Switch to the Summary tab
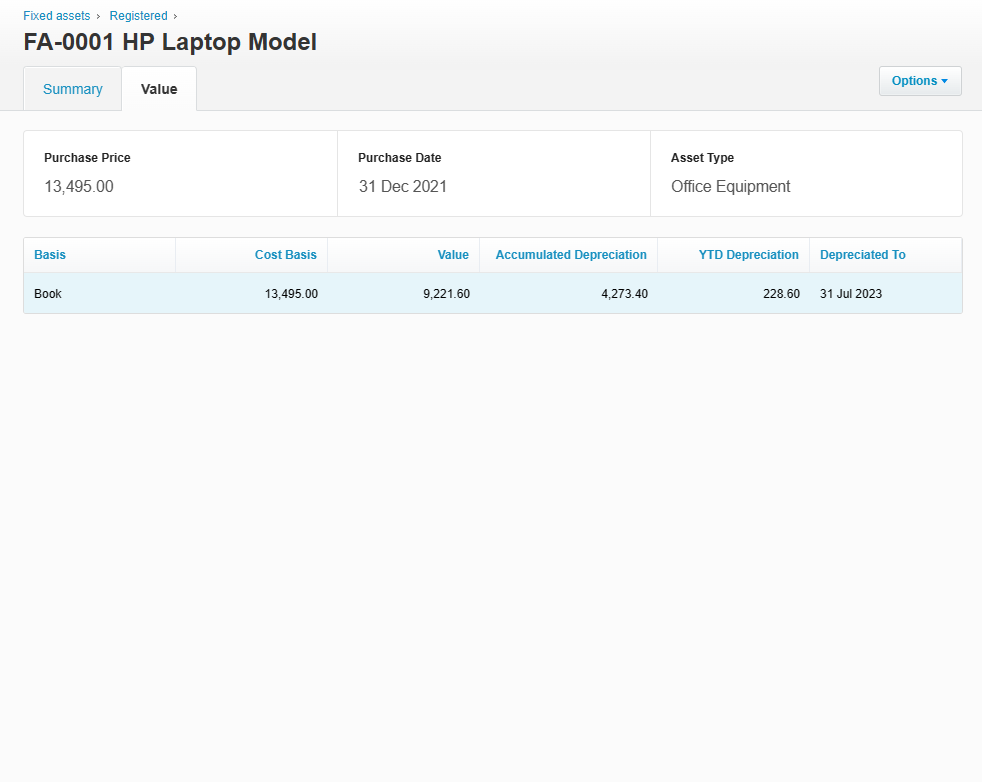 coord(73,89)
